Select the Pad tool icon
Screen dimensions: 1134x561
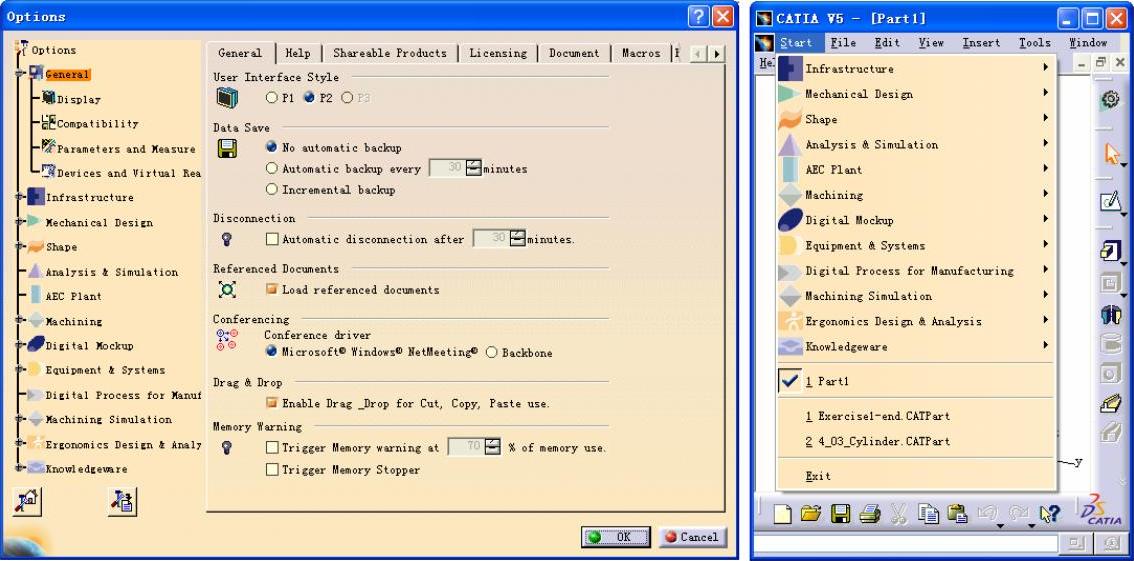pos(1111,251)
